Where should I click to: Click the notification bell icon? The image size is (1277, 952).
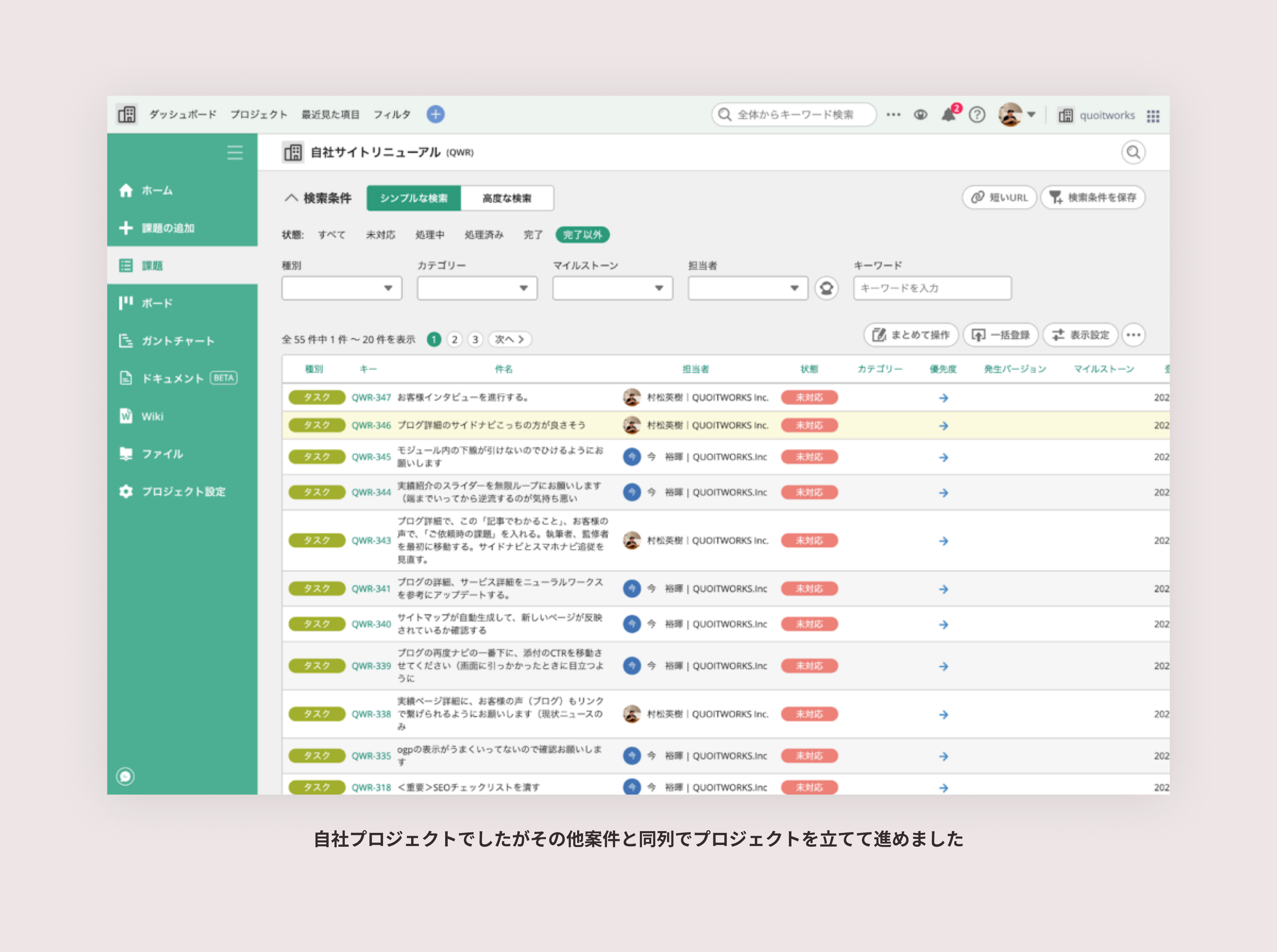[x=949, y=115]
